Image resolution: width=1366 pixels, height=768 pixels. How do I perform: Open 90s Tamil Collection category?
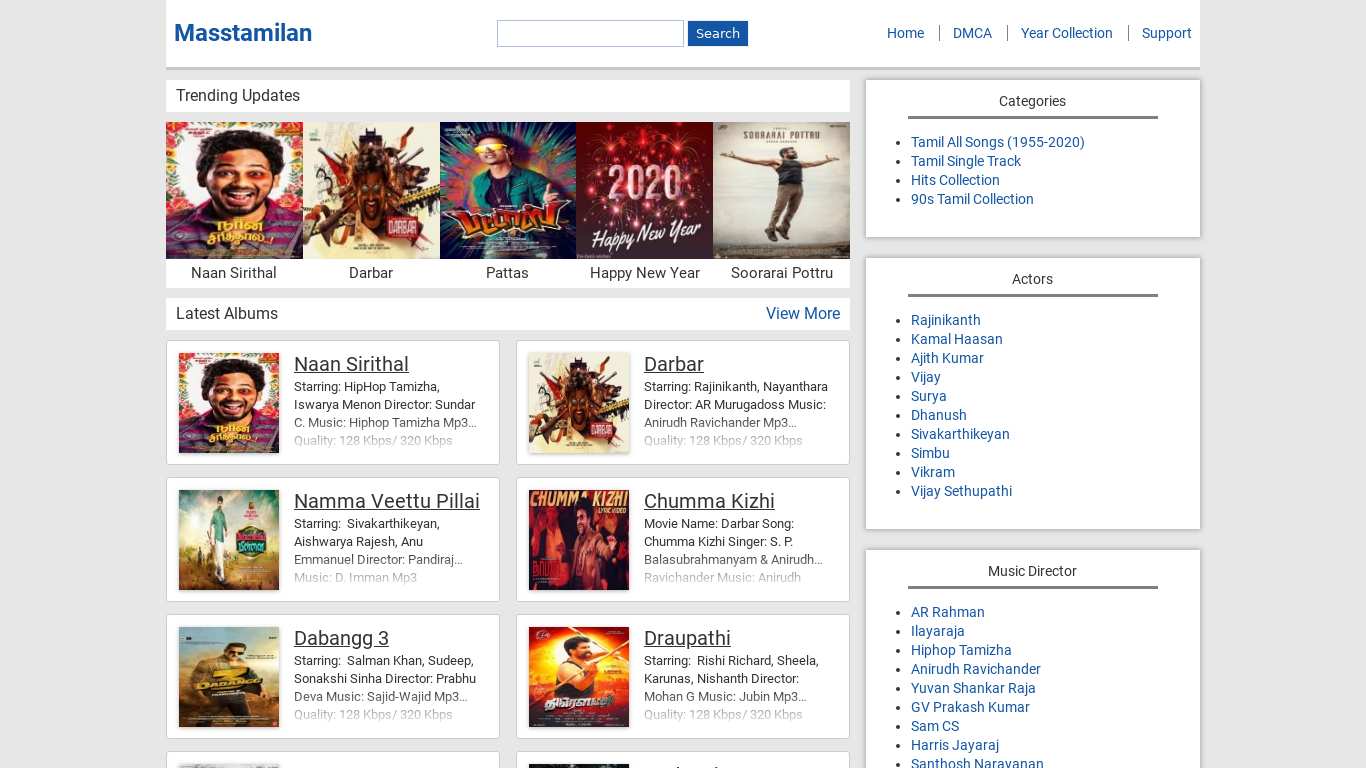coord(972,199)
